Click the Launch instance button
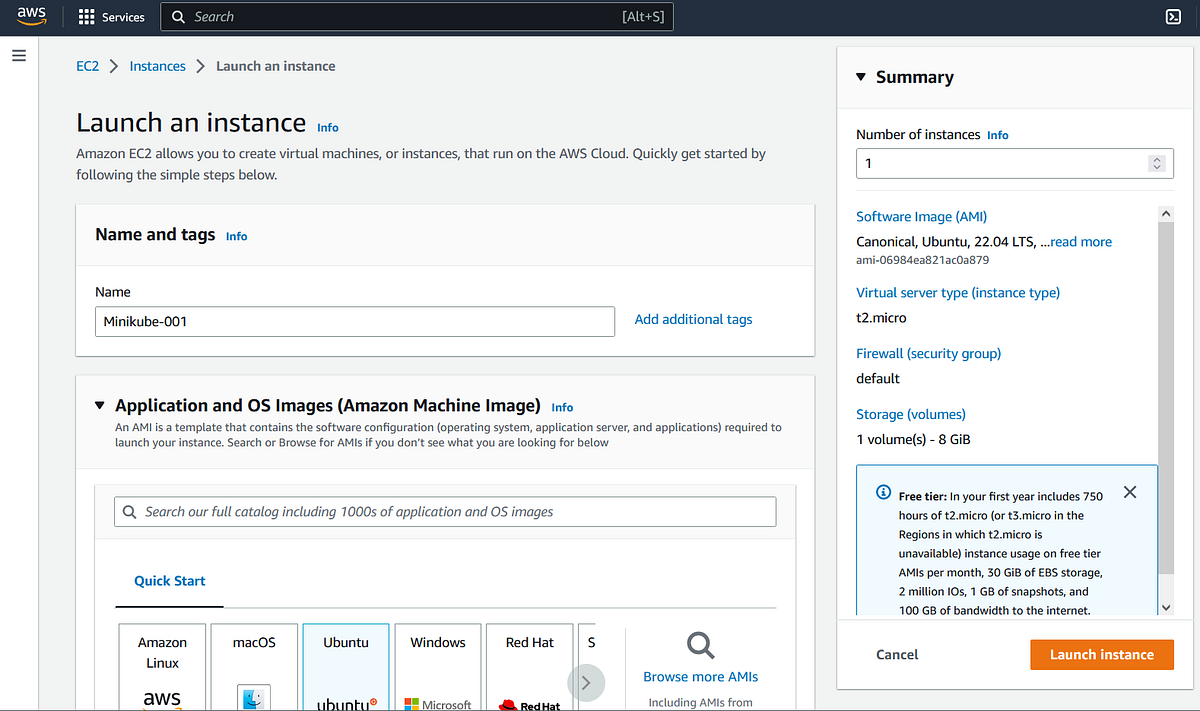1200x711 pixels. pos(1101,654)
